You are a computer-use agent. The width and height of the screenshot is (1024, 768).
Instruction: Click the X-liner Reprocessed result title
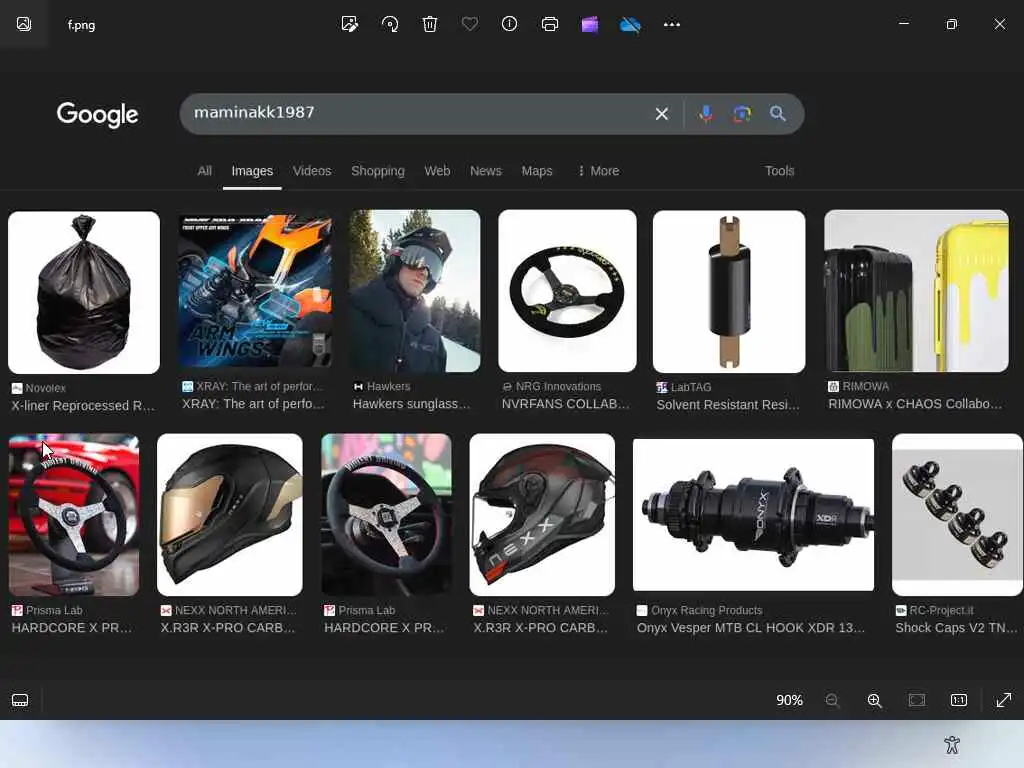83,406
